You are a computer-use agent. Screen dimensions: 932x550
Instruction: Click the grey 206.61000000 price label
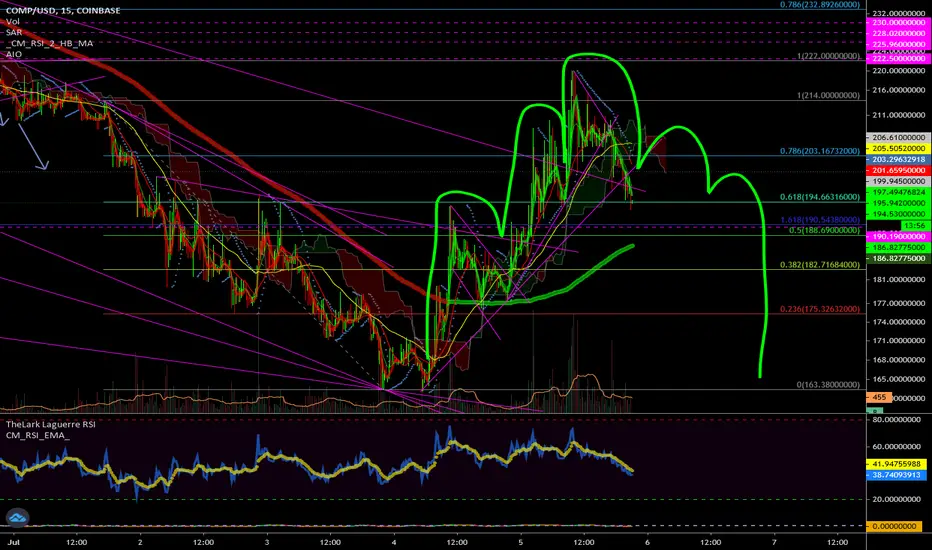coord(899,137)
